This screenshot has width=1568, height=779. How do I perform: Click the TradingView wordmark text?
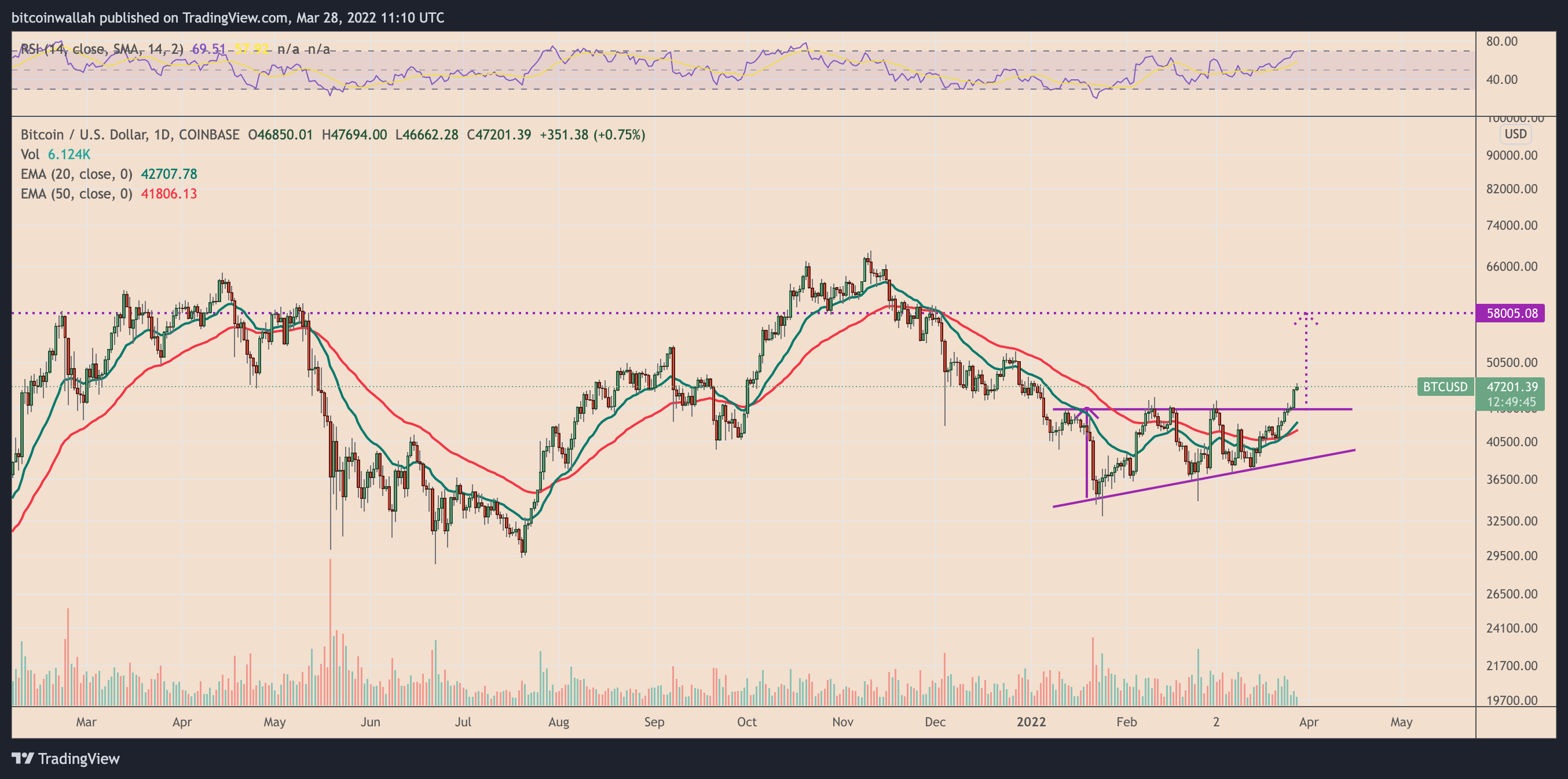pyautogui.click(x=79, y=758)
